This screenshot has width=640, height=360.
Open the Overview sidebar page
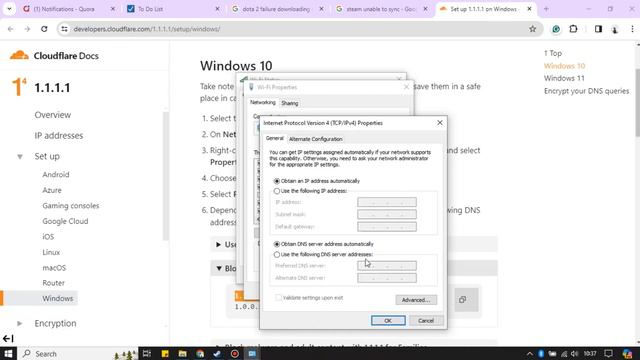point(53,115)
